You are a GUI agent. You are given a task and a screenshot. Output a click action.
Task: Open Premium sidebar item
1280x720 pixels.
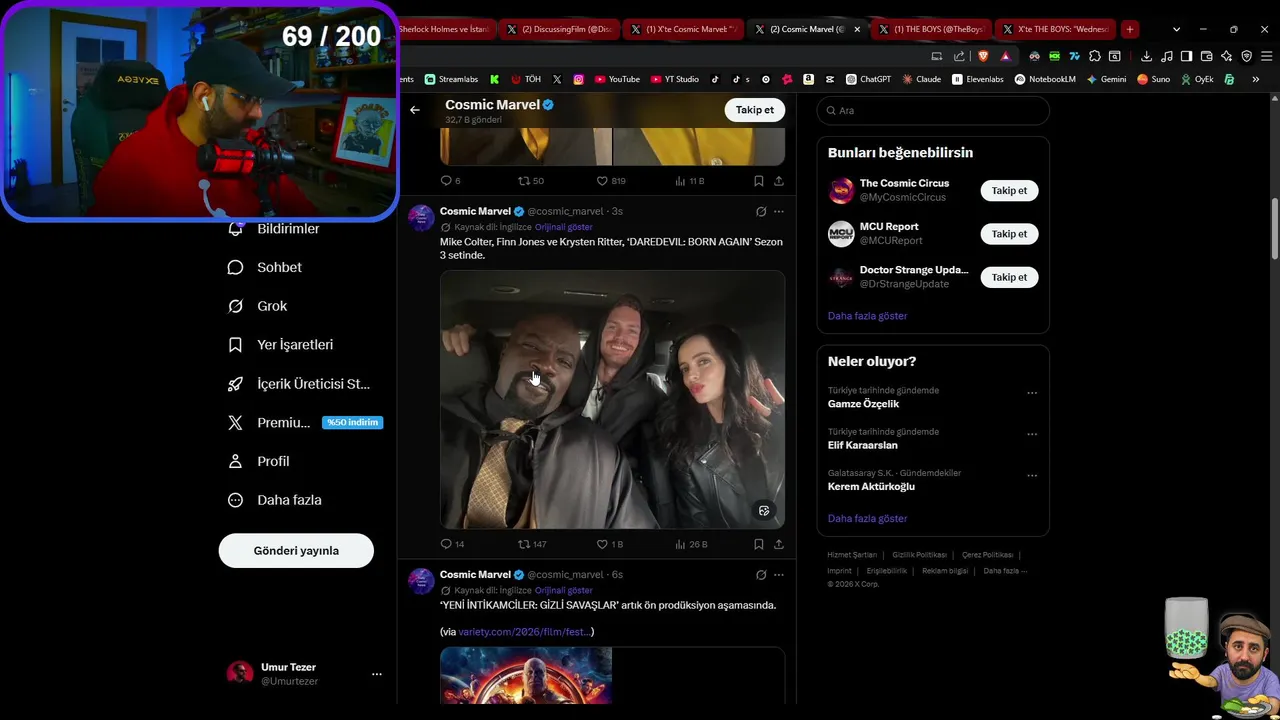click(x=270, y=423)
